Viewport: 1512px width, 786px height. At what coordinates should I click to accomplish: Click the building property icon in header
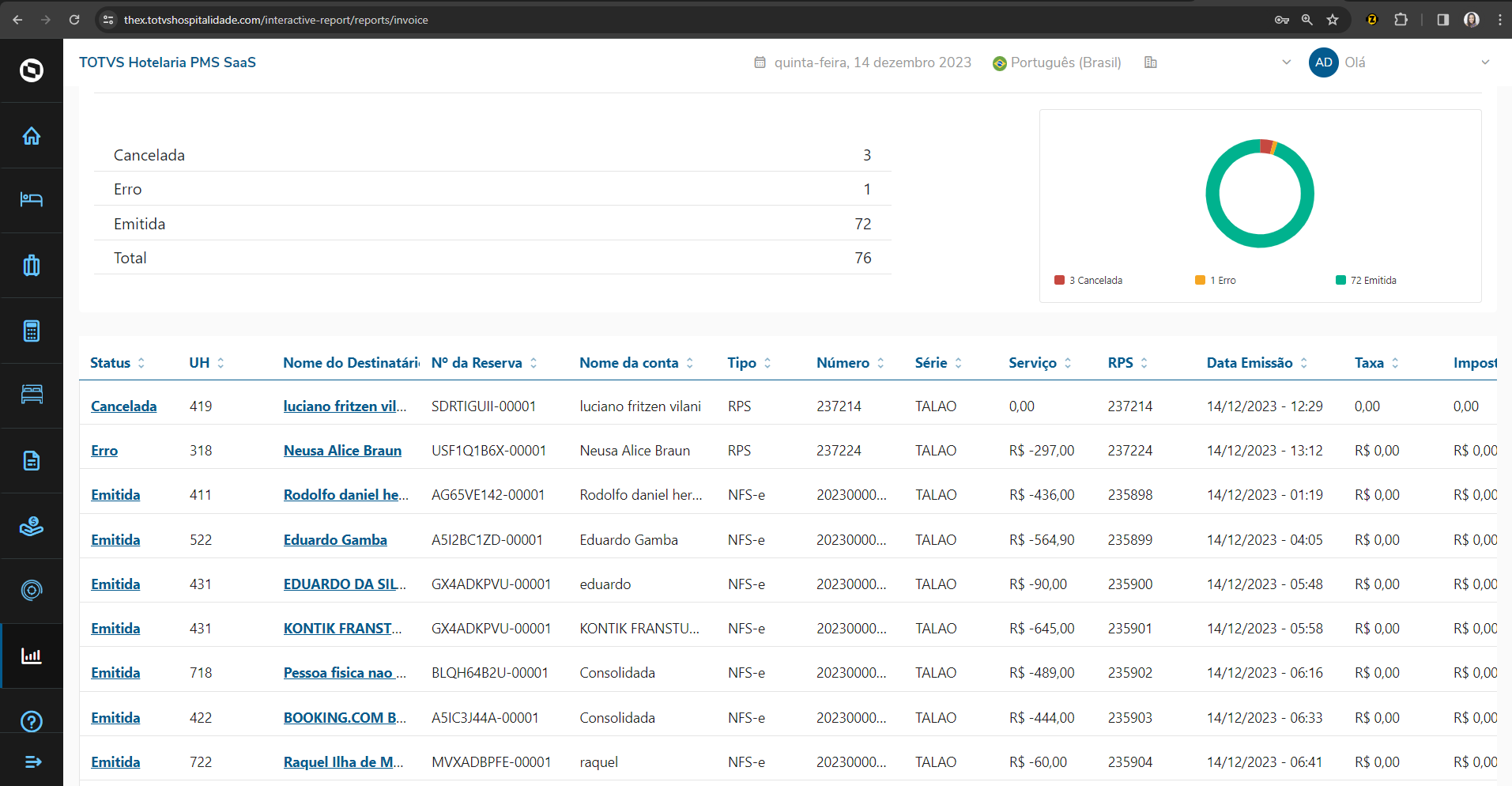pyautogui.click(x=1151, y=62)
